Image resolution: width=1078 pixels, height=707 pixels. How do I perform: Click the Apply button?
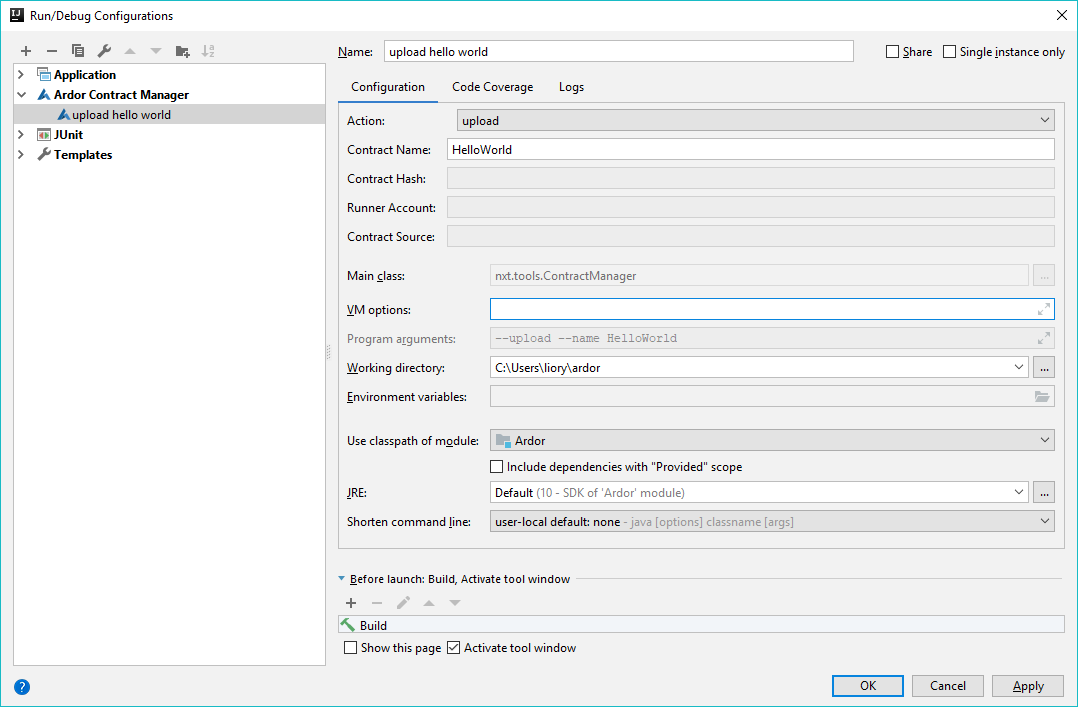pos(1028,686)
